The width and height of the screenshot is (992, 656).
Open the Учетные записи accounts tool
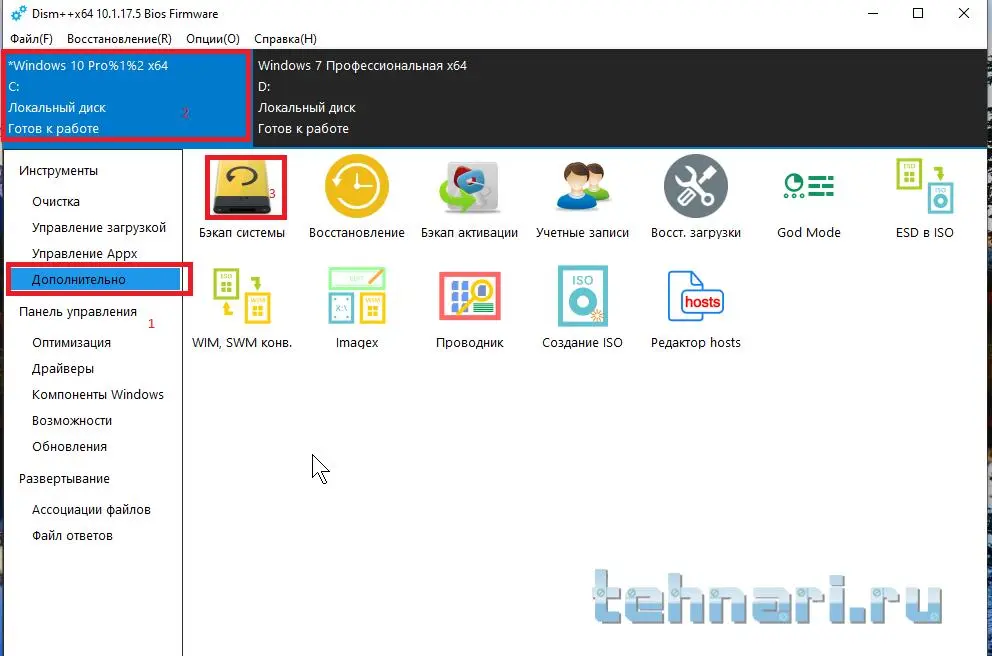tap(582, 197)
